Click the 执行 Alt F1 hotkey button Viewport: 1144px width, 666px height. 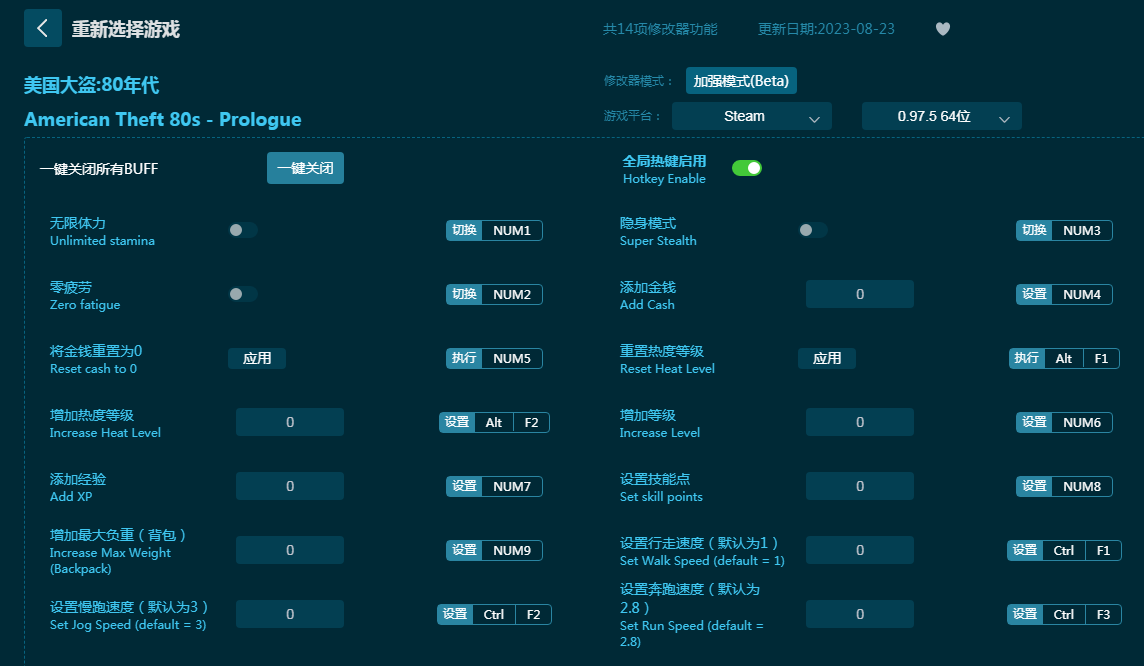(x=1064, y=358)
